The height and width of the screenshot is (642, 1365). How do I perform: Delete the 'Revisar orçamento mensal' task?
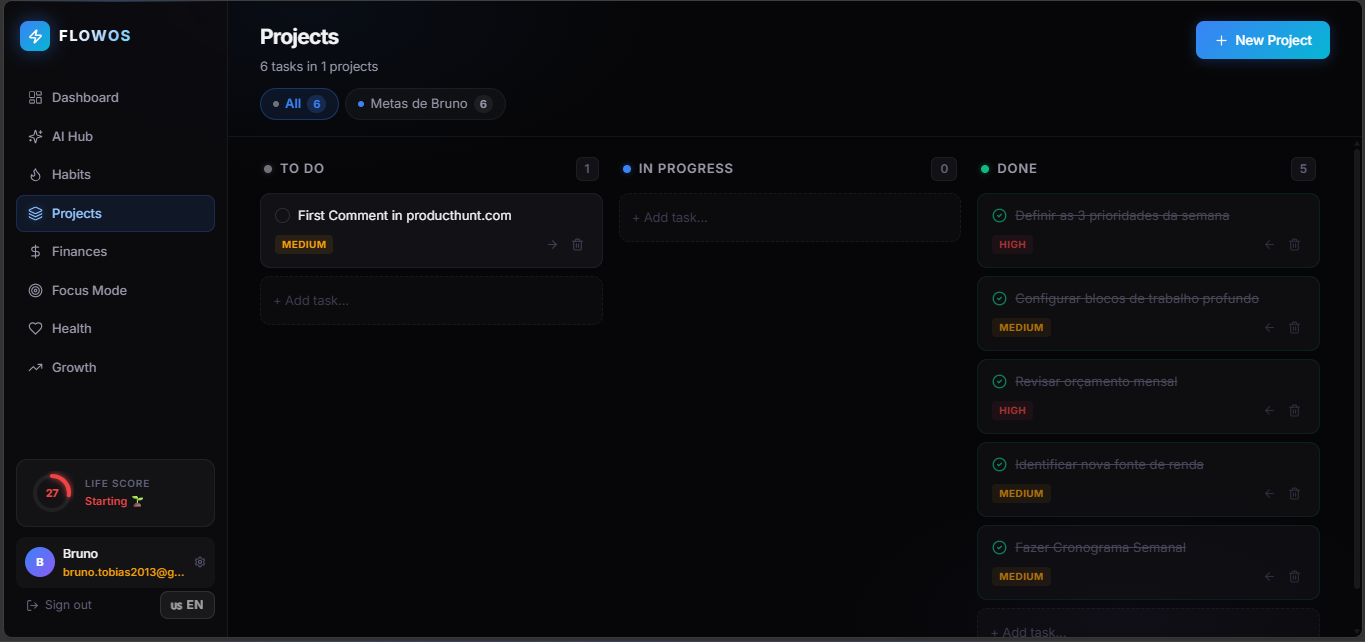click(x=1294, y=410)
